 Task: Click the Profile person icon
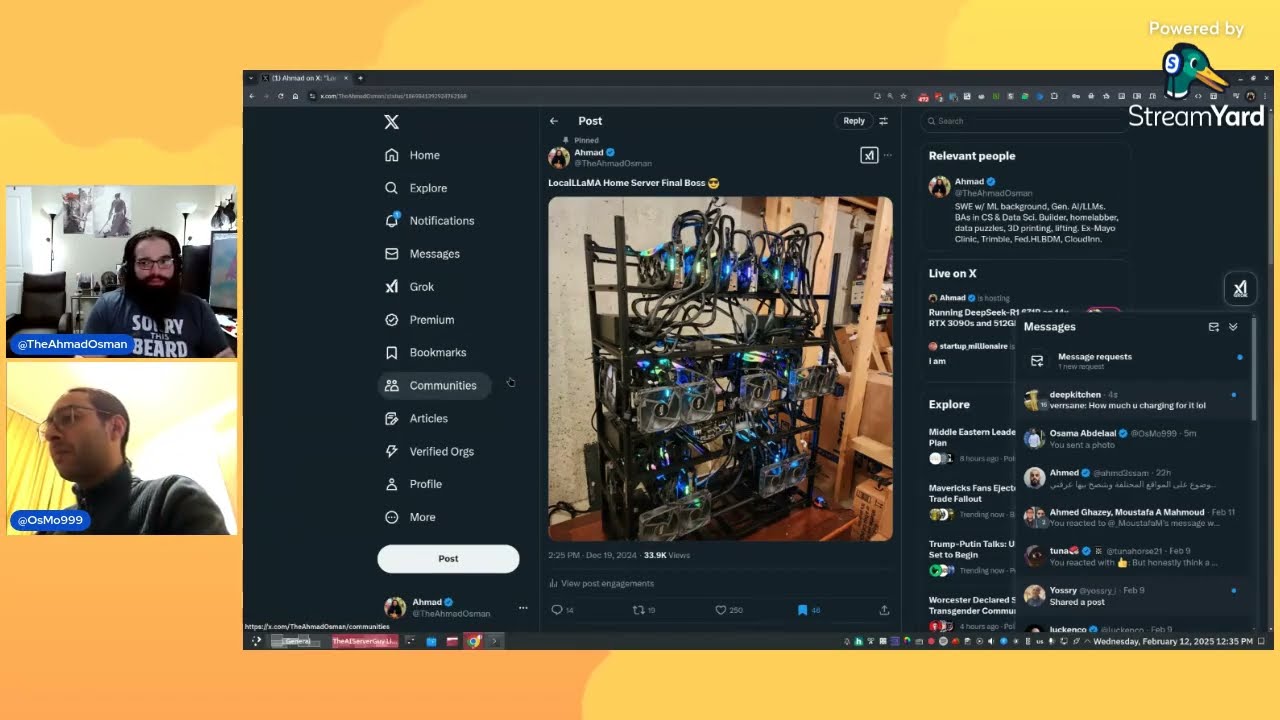click(392, 485)
